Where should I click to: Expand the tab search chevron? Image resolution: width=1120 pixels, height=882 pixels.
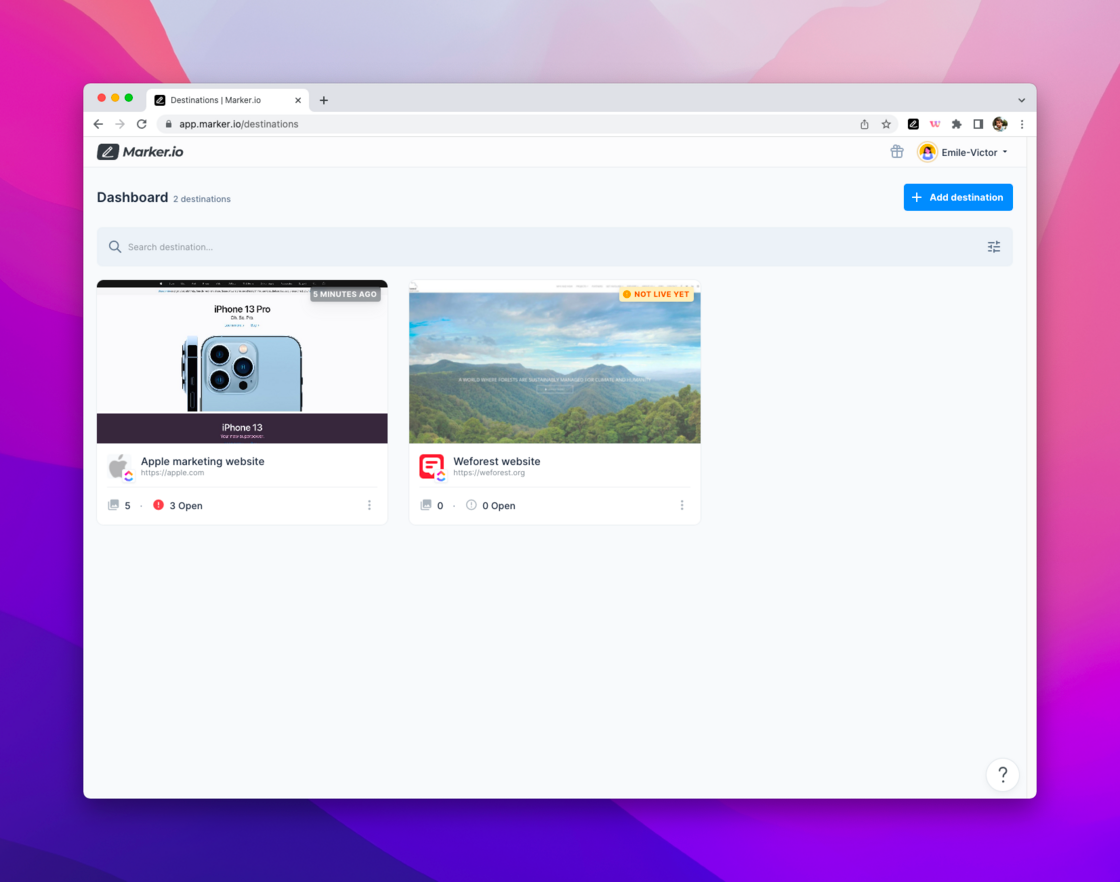1021,101
